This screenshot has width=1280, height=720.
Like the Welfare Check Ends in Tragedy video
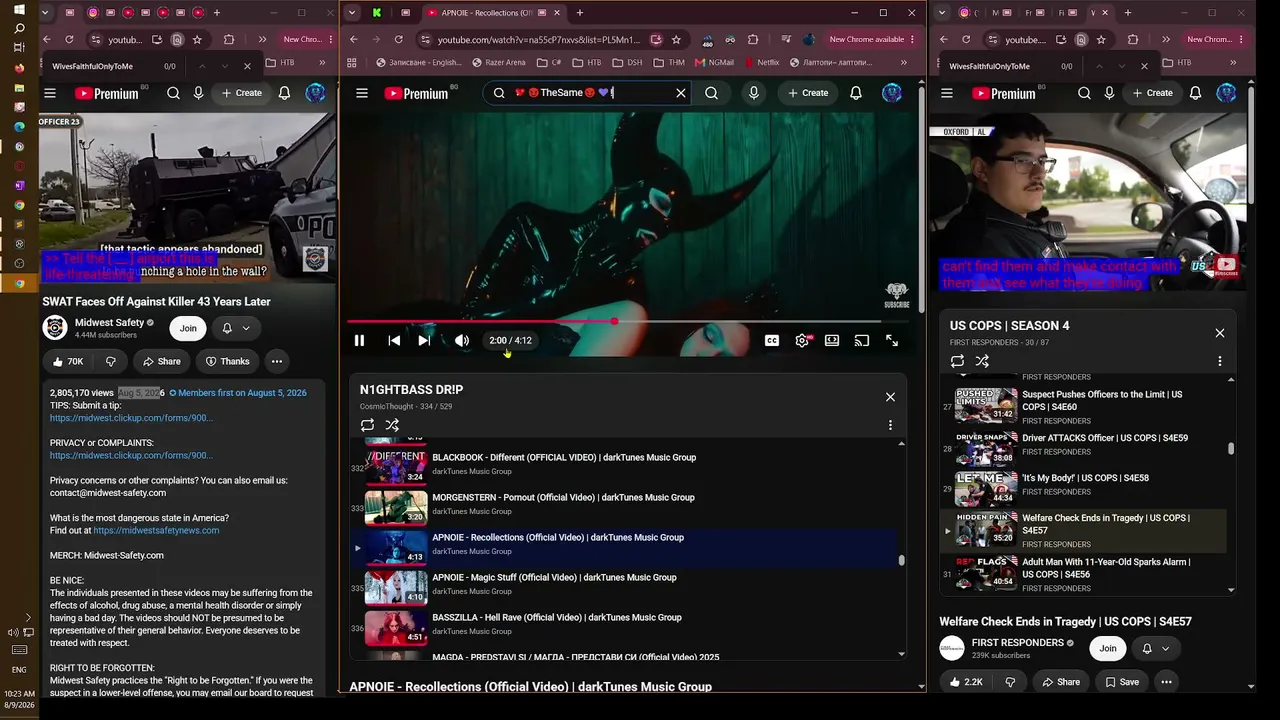(966, 682)
